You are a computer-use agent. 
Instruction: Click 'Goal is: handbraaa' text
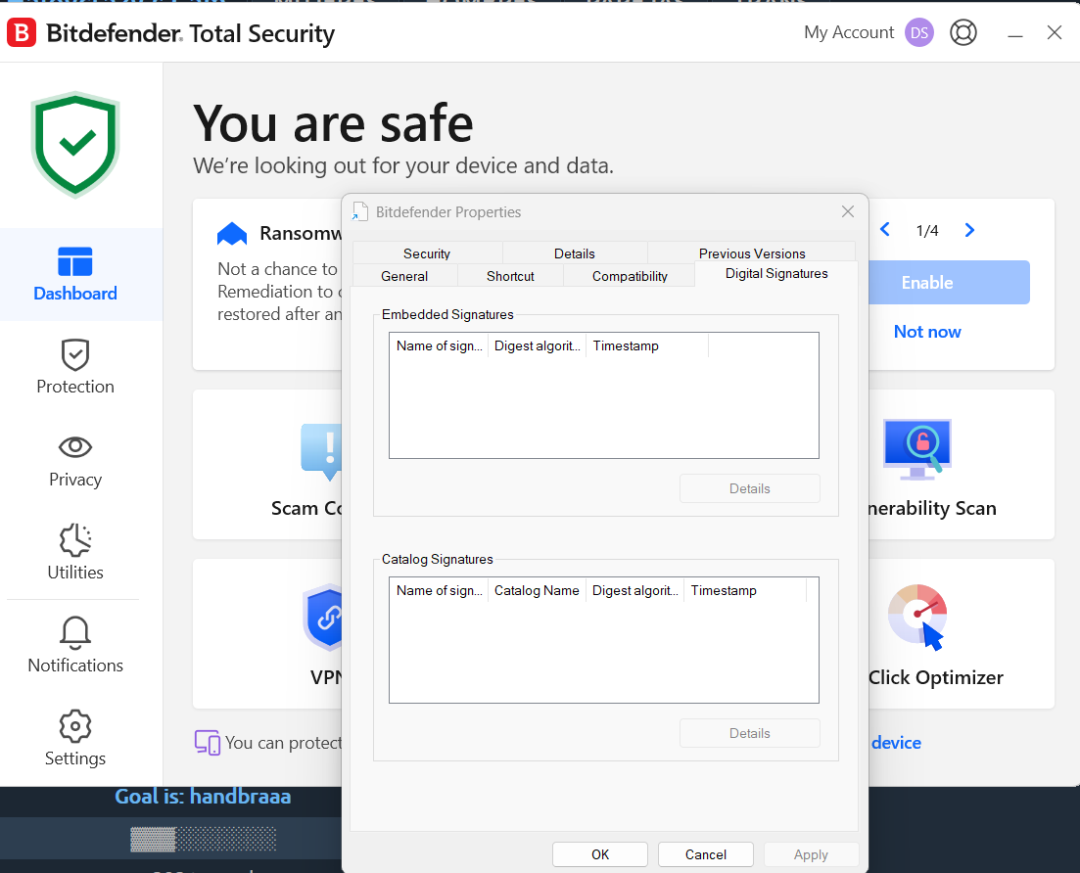(x=202, y=797)
